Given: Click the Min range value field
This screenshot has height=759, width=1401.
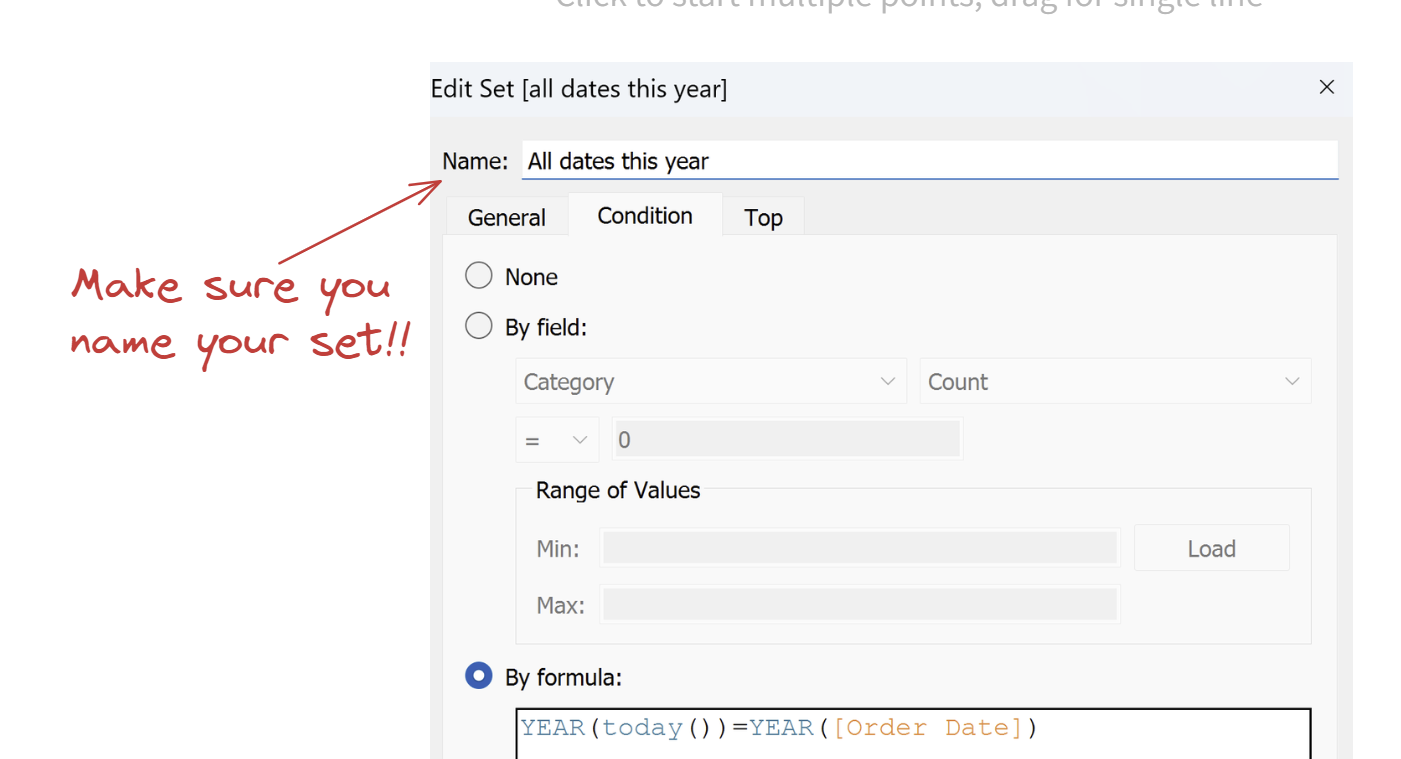Looking at the screenshot, I should (x=859, y=548).
